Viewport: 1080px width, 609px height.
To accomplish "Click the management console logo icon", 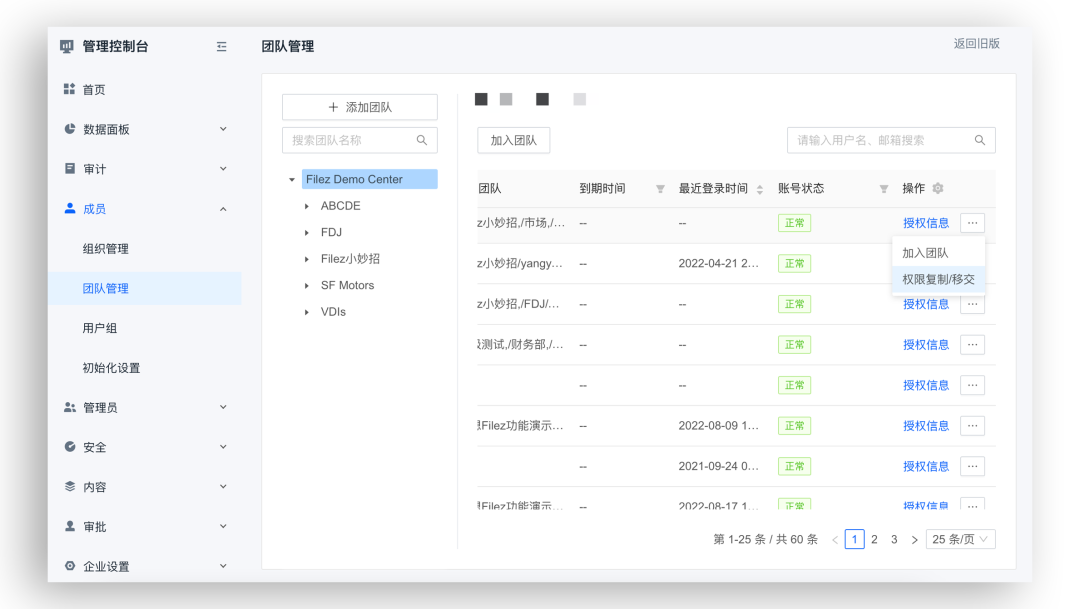I will 67,46.
